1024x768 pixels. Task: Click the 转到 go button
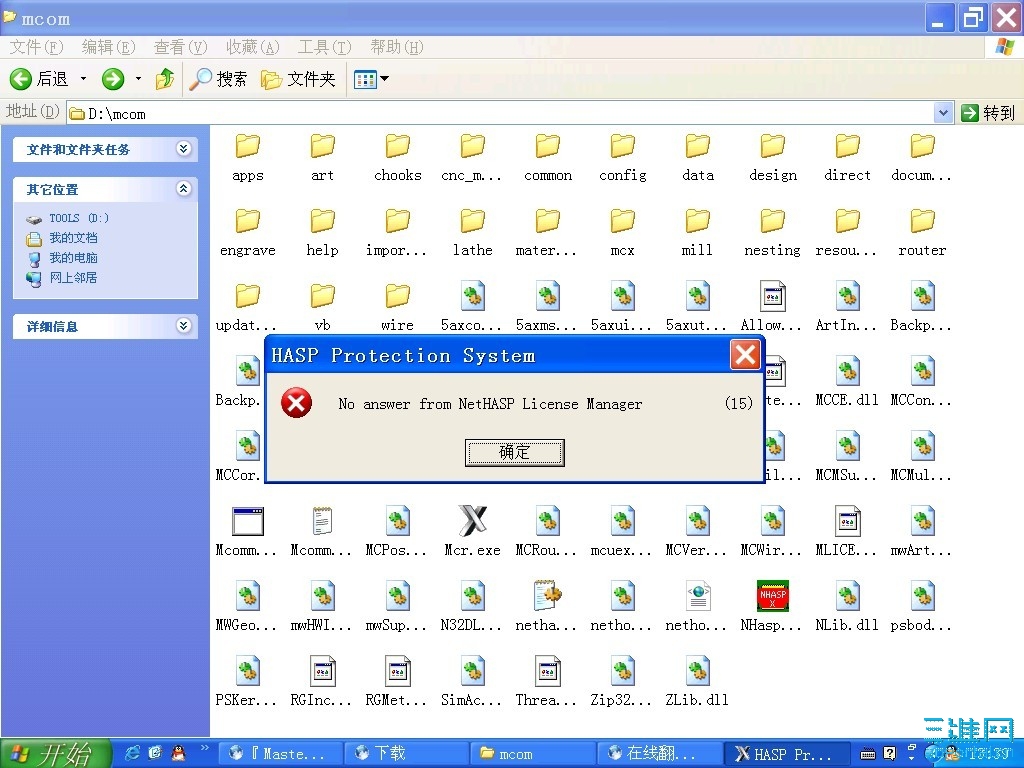coord(988,113)
